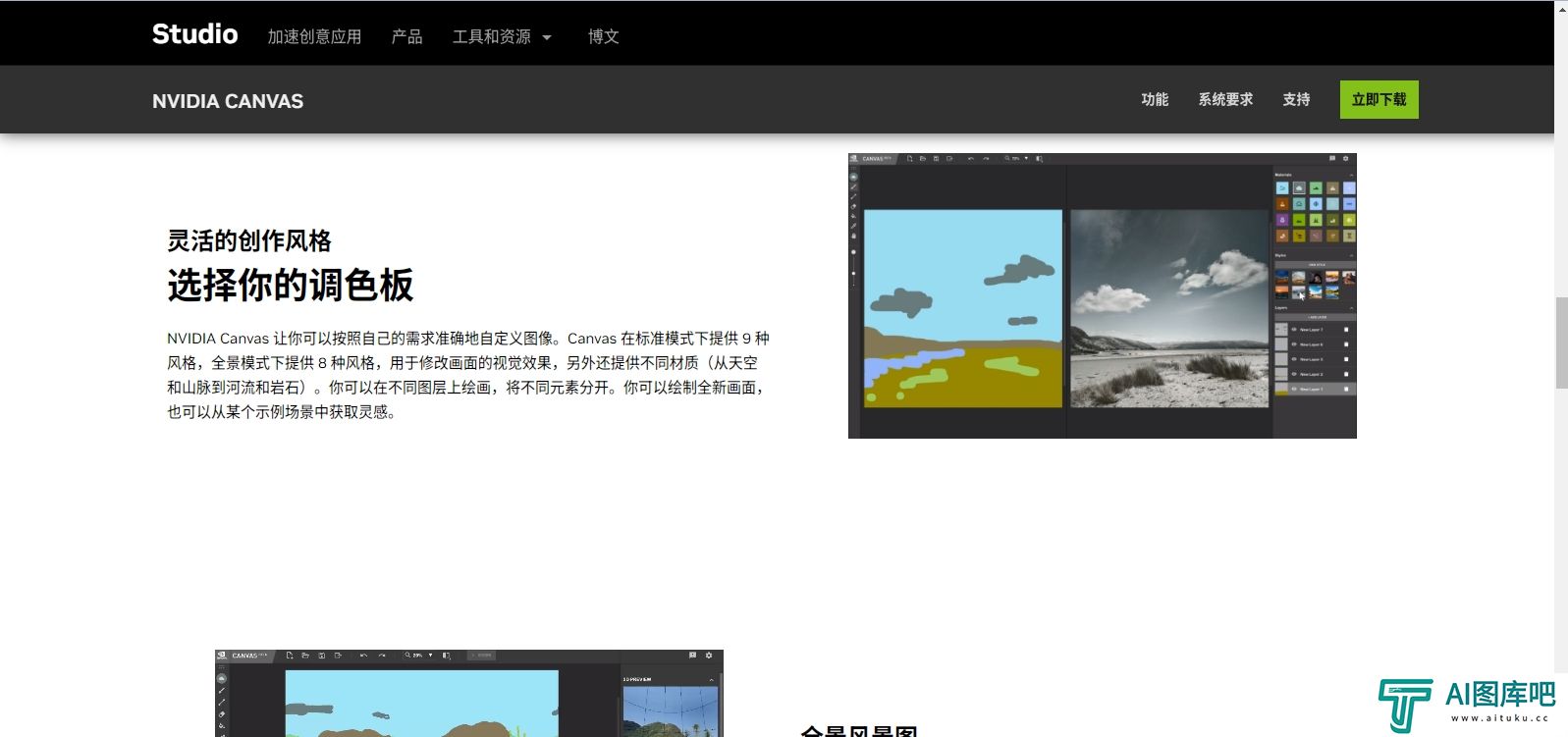Click brush size slider handle in upper Canvas screenshot

coord(853,273)
